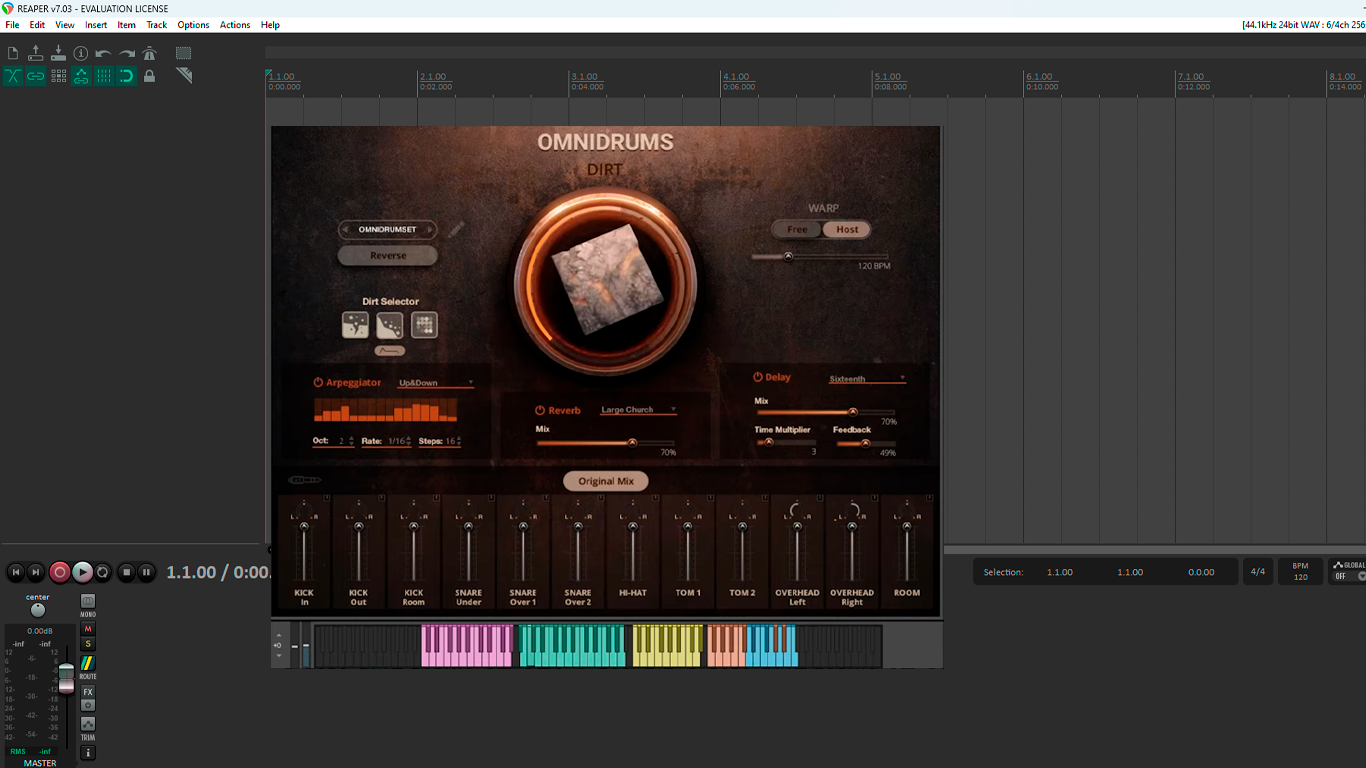Viewport: 1366px width, 768px height.
Task: Select the second Dirt Selector icon
Action: tap(390, 324)
